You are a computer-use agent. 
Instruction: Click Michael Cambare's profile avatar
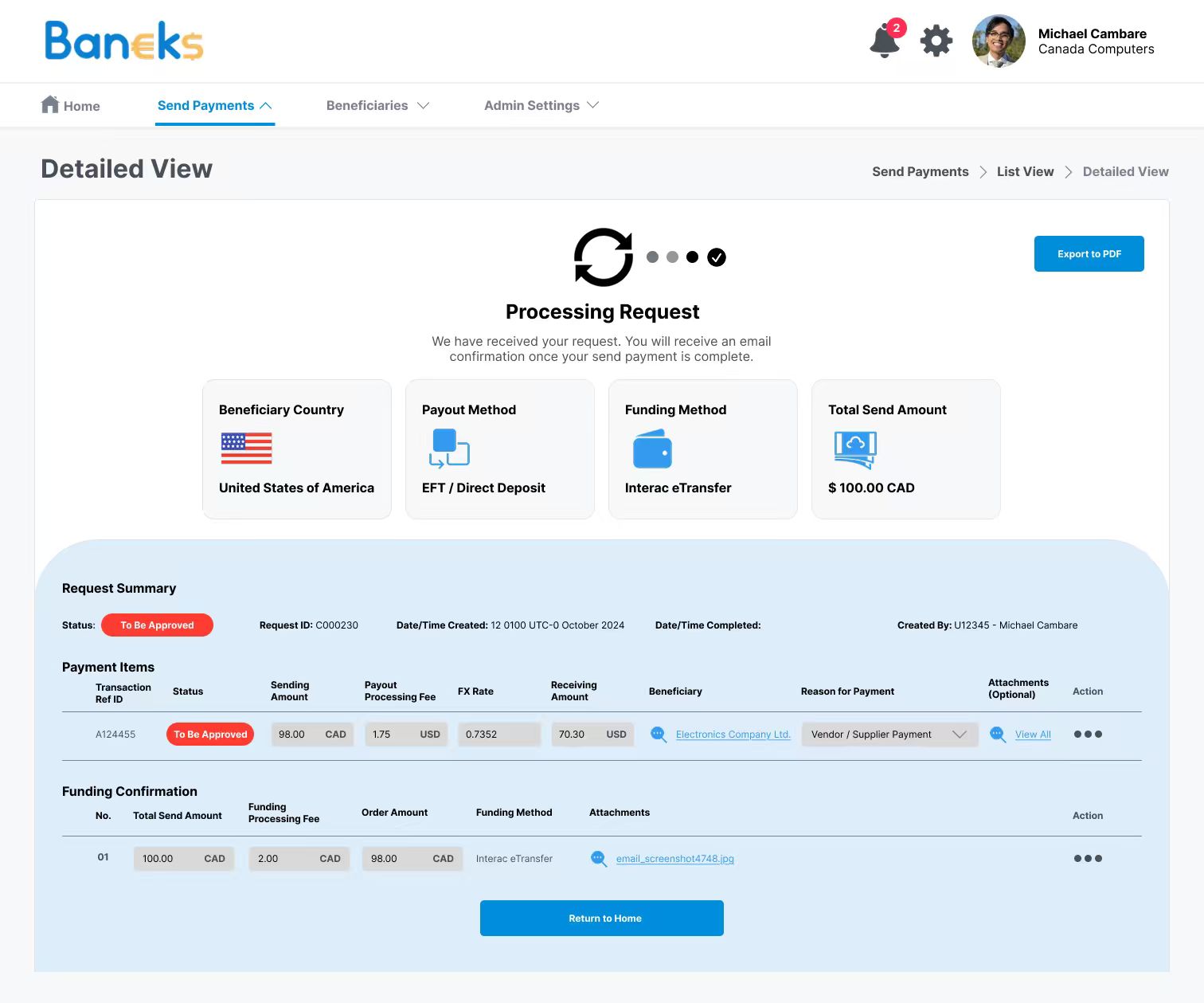pyautogui.click(x=998, y=41)
